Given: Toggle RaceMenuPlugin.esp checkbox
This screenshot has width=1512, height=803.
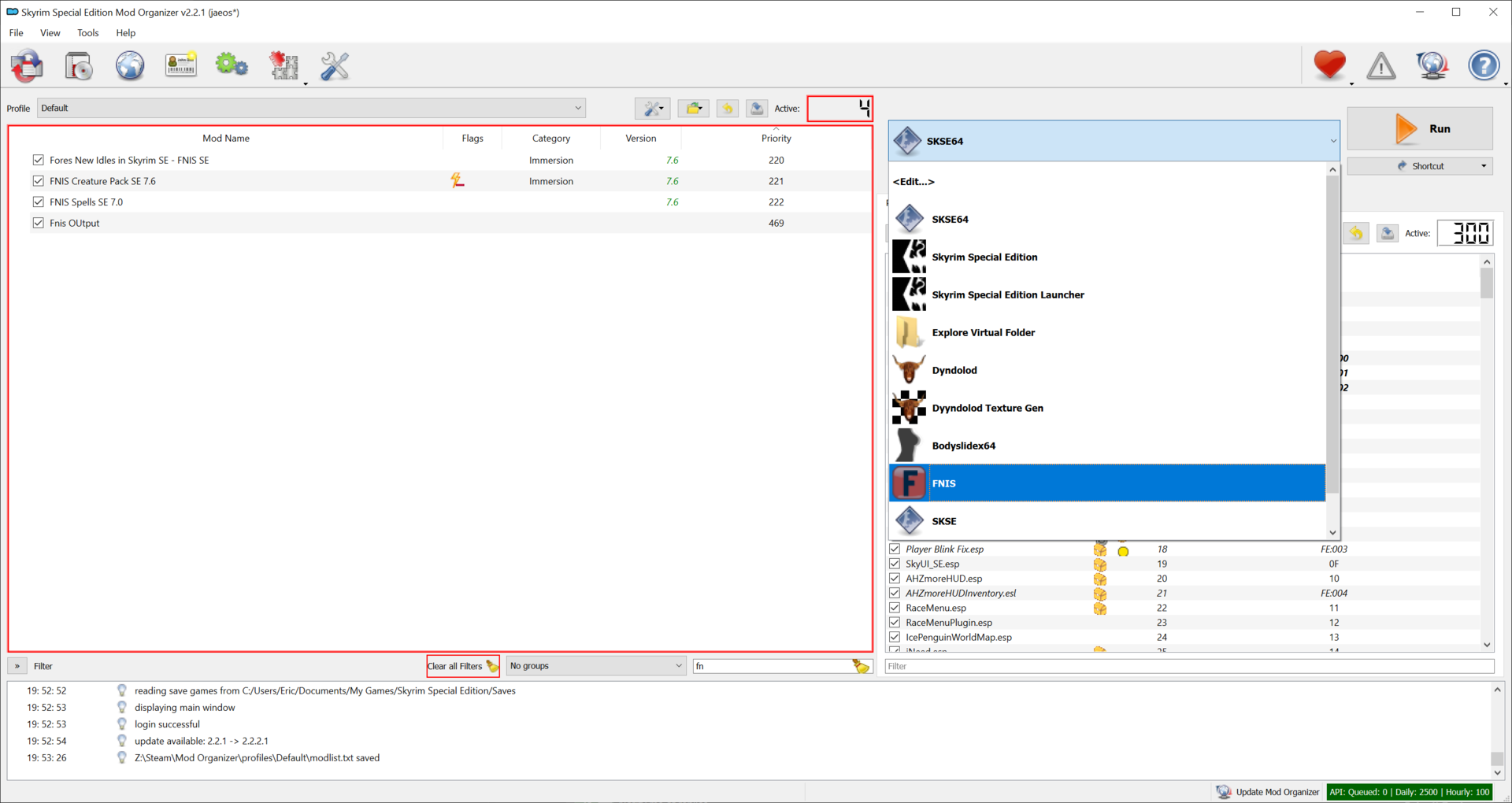Looking at the screenshot, I should click(x=895, y=623).
